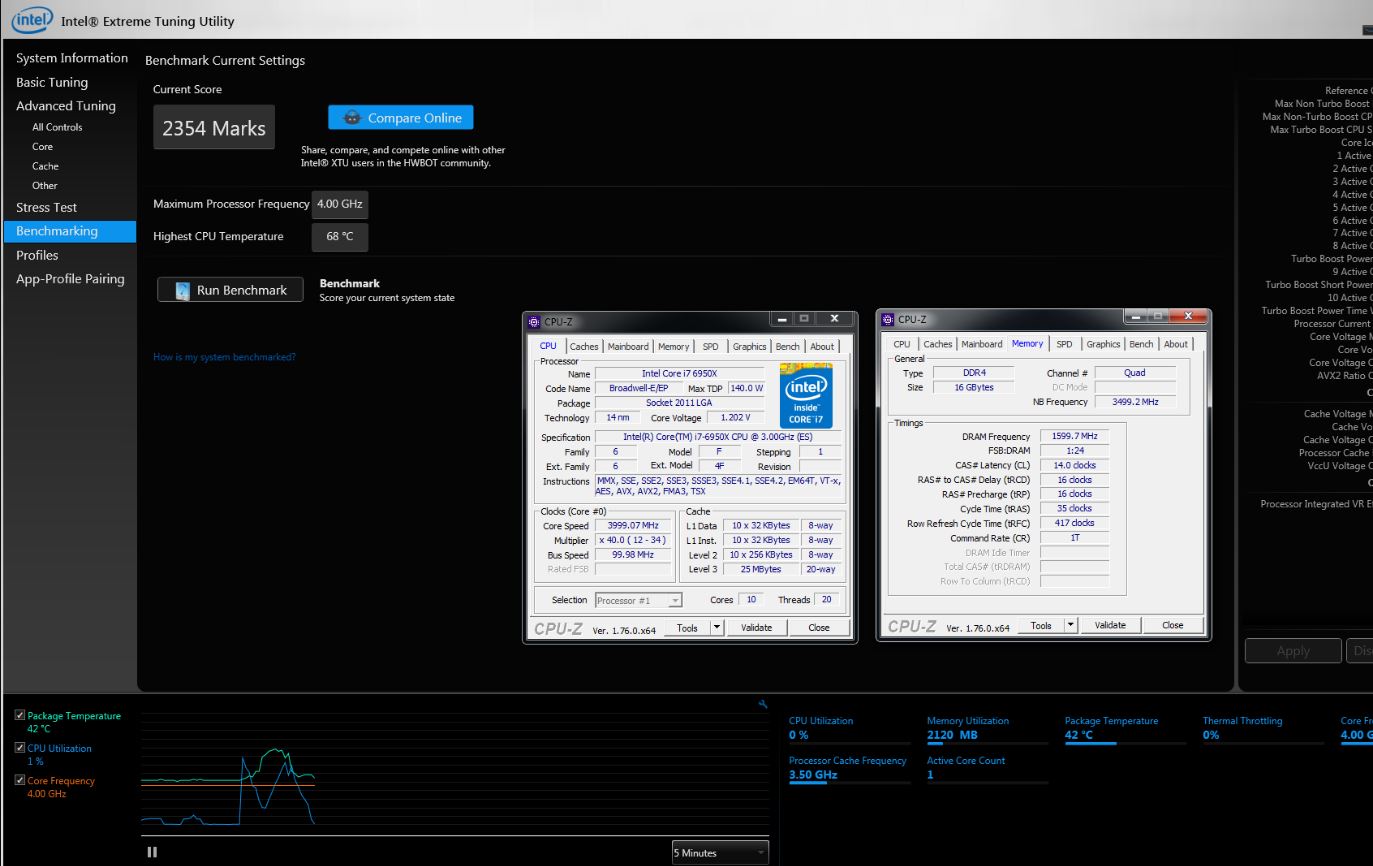Viewport: 1373px width, 866px height.
Task: Click the Intel logo in title bar
Action: pyautogui.click(x=32, y=19)
